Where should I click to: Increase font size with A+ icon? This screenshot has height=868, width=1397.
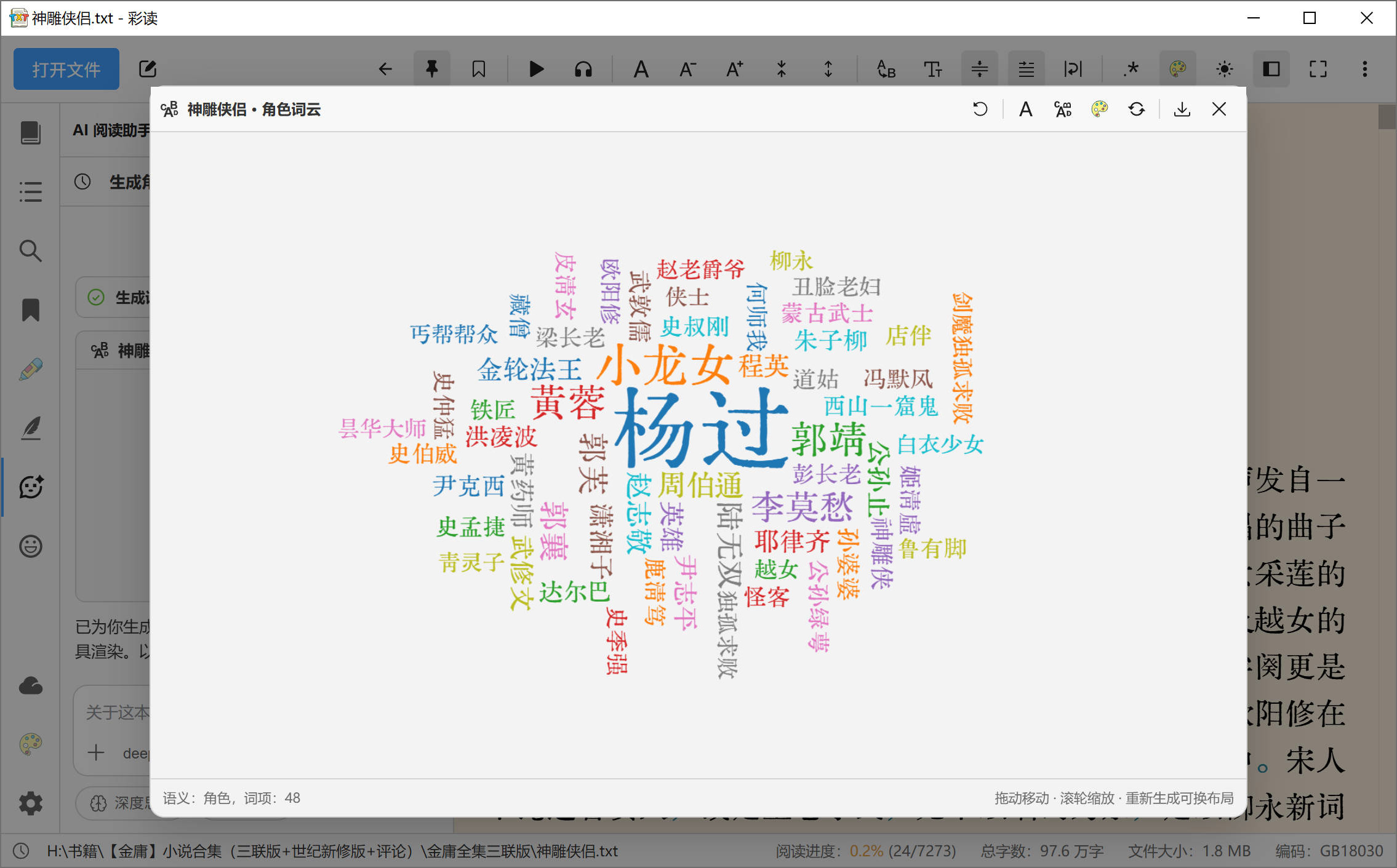pyautogui.click(x=735, y=69)
